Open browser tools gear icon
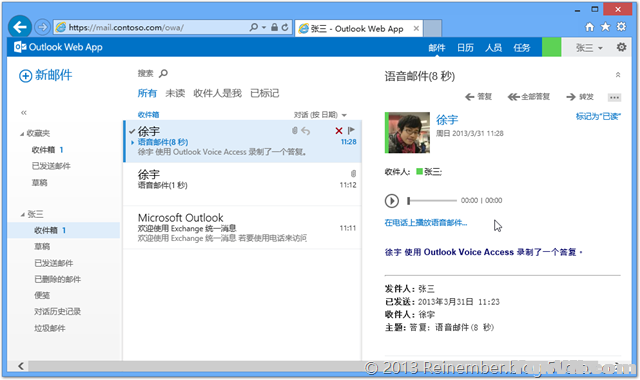This screenshot has height=380, width=640. [621, 27]
